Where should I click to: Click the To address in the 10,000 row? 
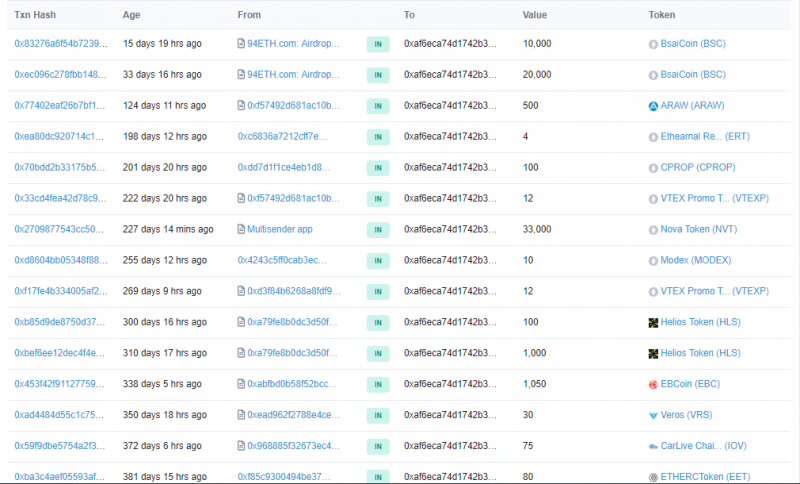[x=450, y=43]
